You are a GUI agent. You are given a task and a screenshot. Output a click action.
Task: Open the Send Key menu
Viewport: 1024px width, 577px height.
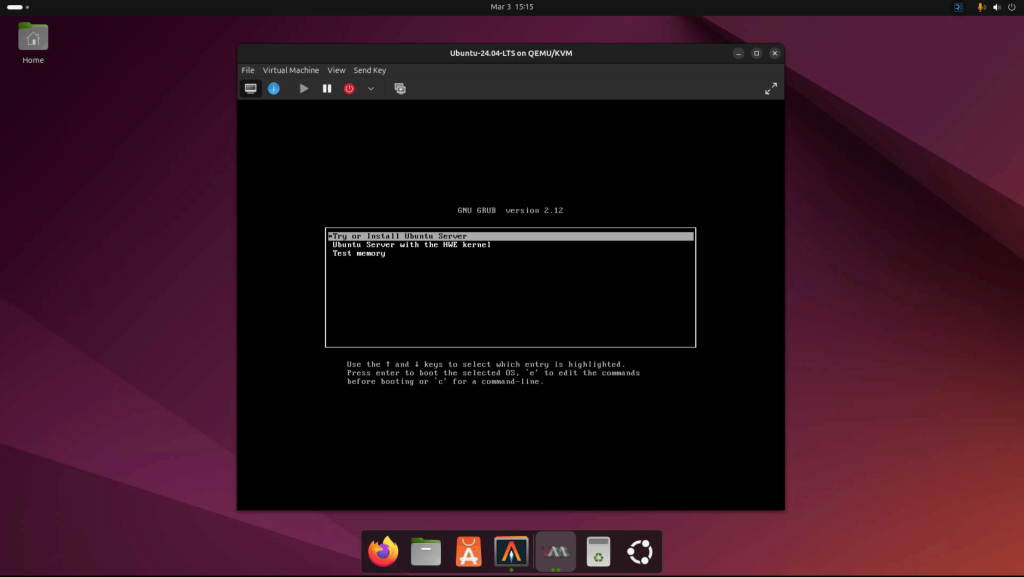tap(369, 70)
